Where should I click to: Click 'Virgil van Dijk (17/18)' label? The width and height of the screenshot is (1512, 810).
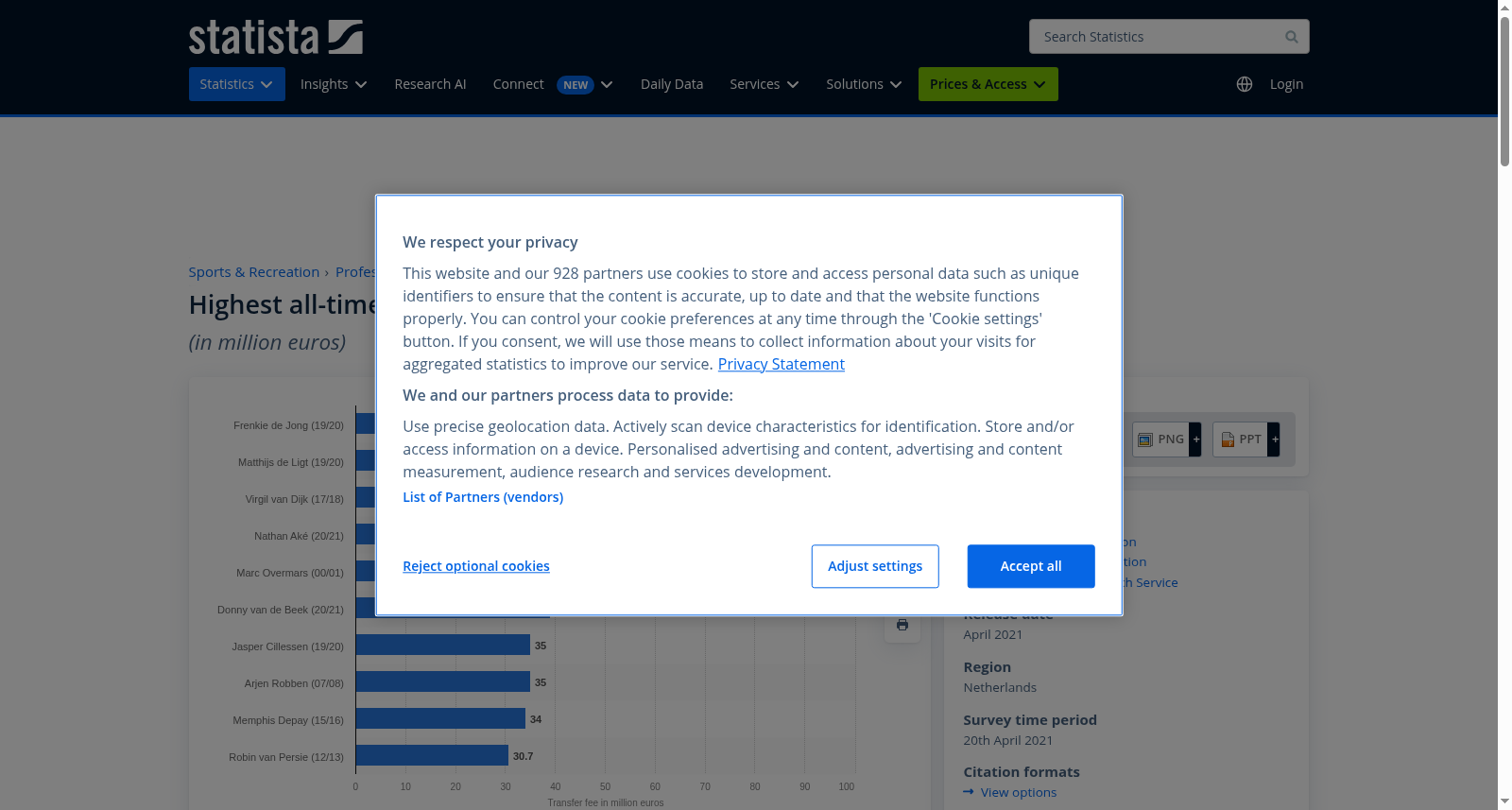pos(294,499)
